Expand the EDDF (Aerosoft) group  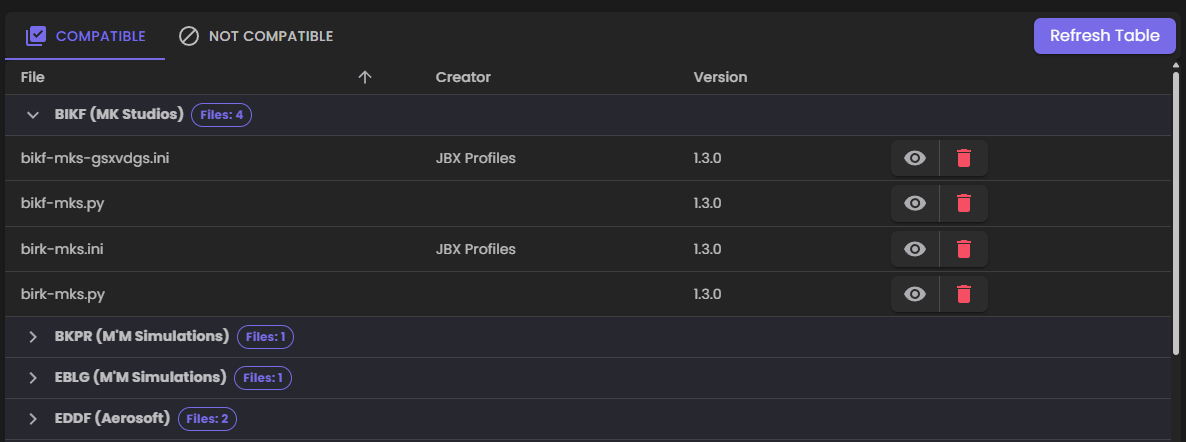(33, 419)
